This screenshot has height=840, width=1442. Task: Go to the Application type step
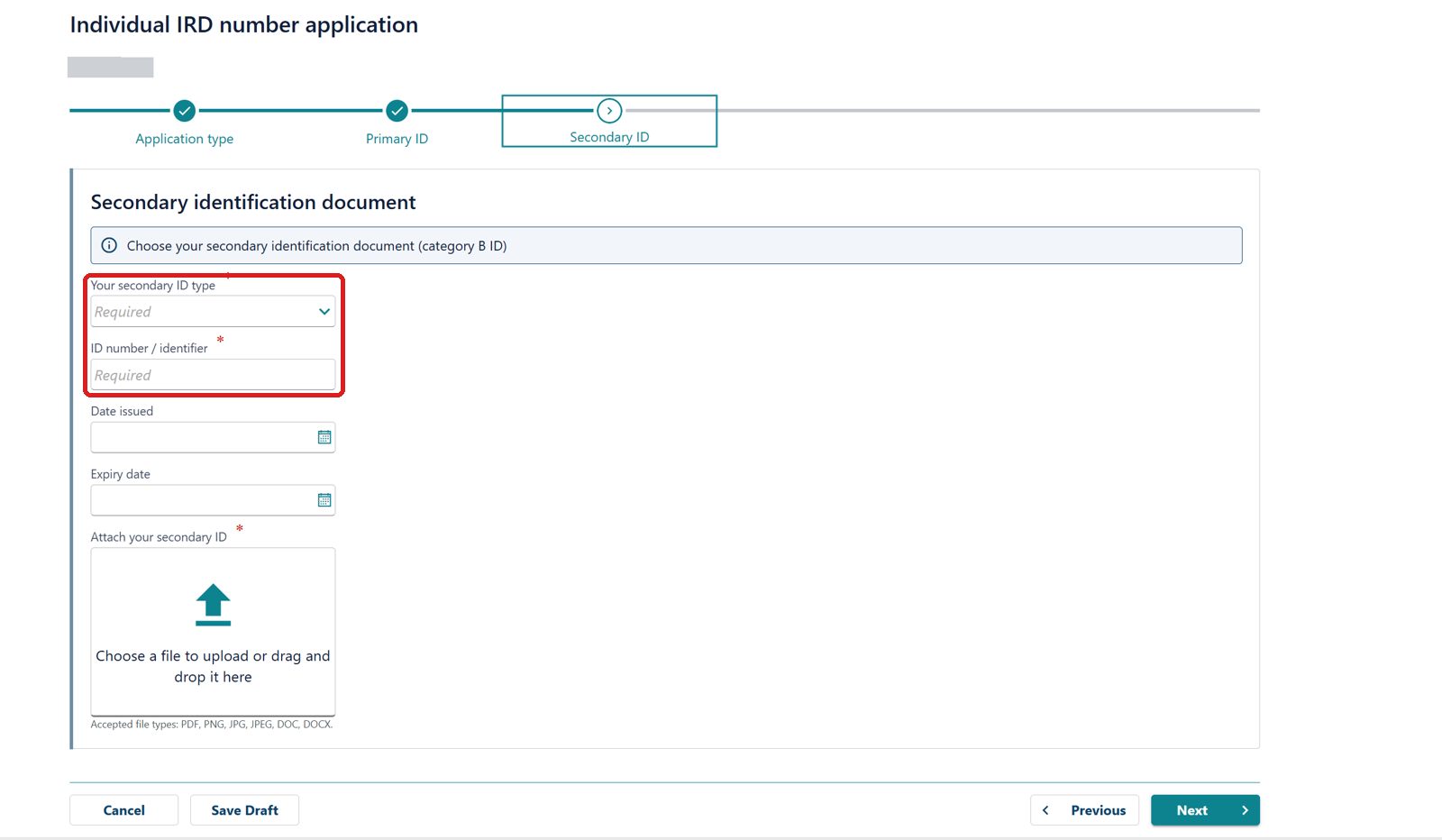click(184, 139)
